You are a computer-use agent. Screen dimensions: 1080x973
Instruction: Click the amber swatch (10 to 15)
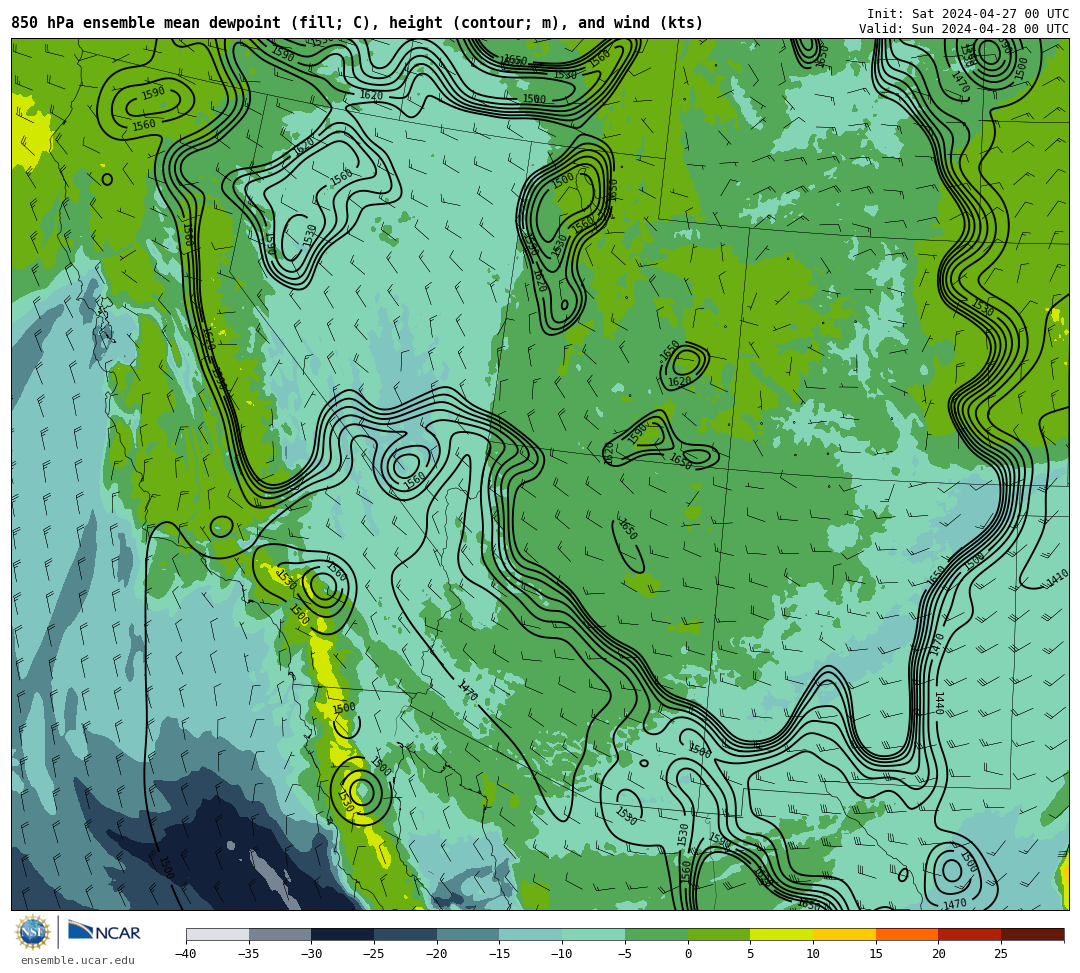pyautogui.click(x=844, y=934)
